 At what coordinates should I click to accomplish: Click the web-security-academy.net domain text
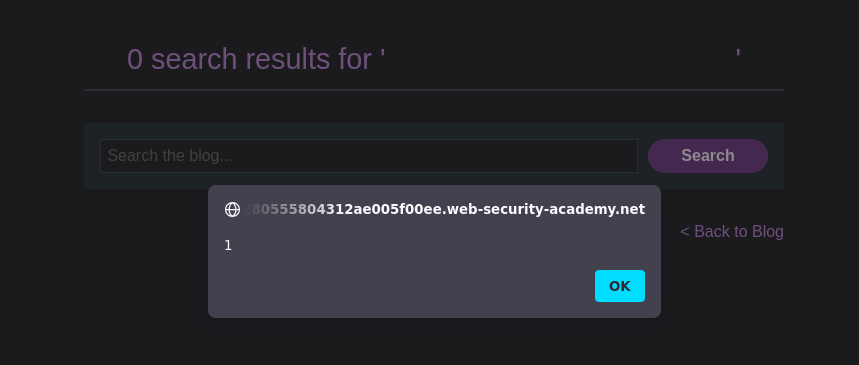[546, 209]
